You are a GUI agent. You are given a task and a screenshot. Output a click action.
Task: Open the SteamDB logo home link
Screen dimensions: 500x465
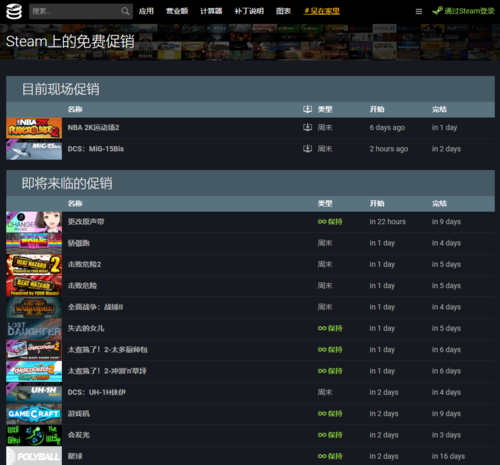point(14,12)
